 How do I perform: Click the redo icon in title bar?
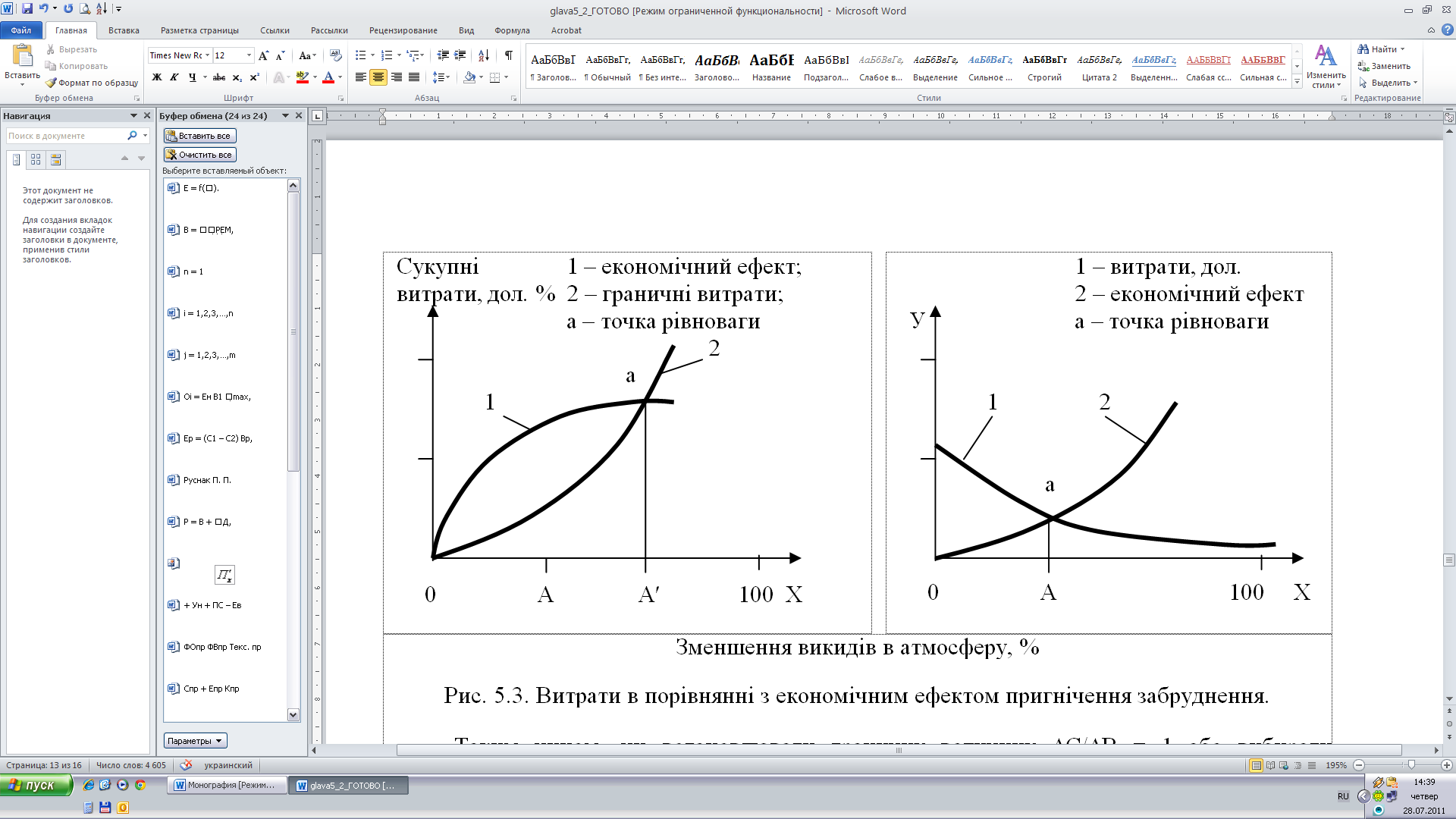pyautogui.click(x=68, y=9)
